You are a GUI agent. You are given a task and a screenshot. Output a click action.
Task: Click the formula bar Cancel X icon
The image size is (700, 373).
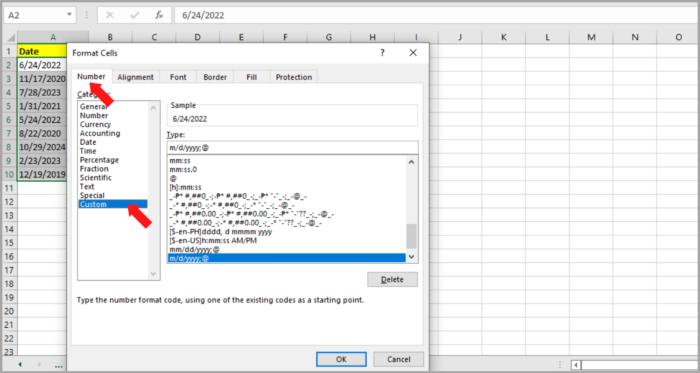coord(110,15)
